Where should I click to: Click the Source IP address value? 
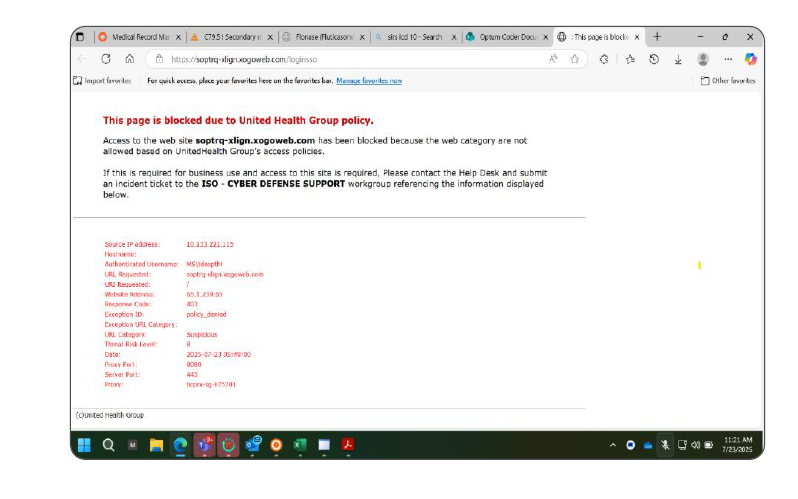210,244
